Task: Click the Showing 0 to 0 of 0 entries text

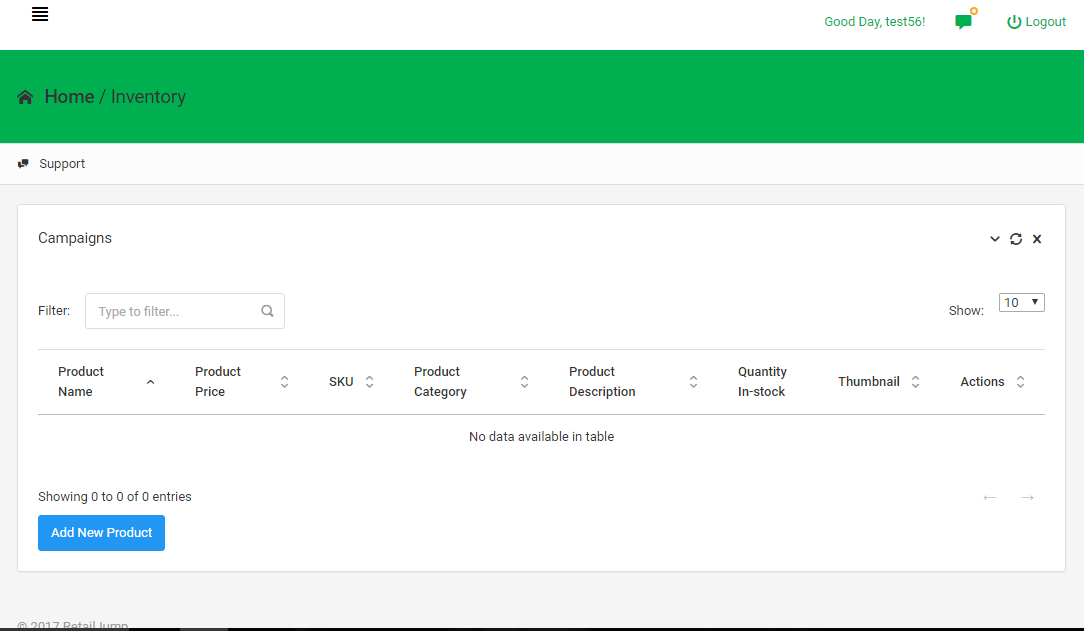Action: [x=115, y=497]
